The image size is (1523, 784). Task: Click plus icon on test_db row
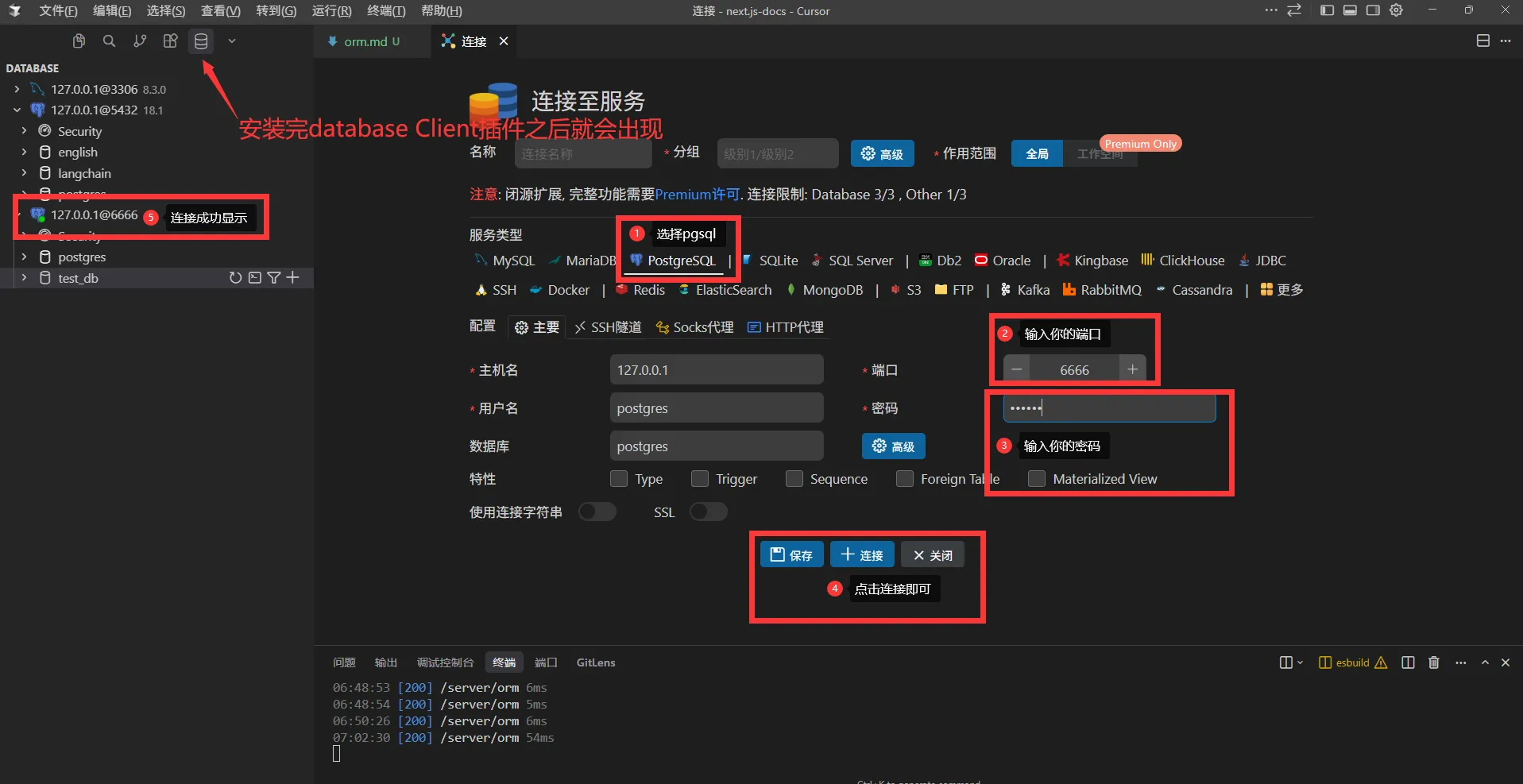pyautogui.click(x=293, y=277)
